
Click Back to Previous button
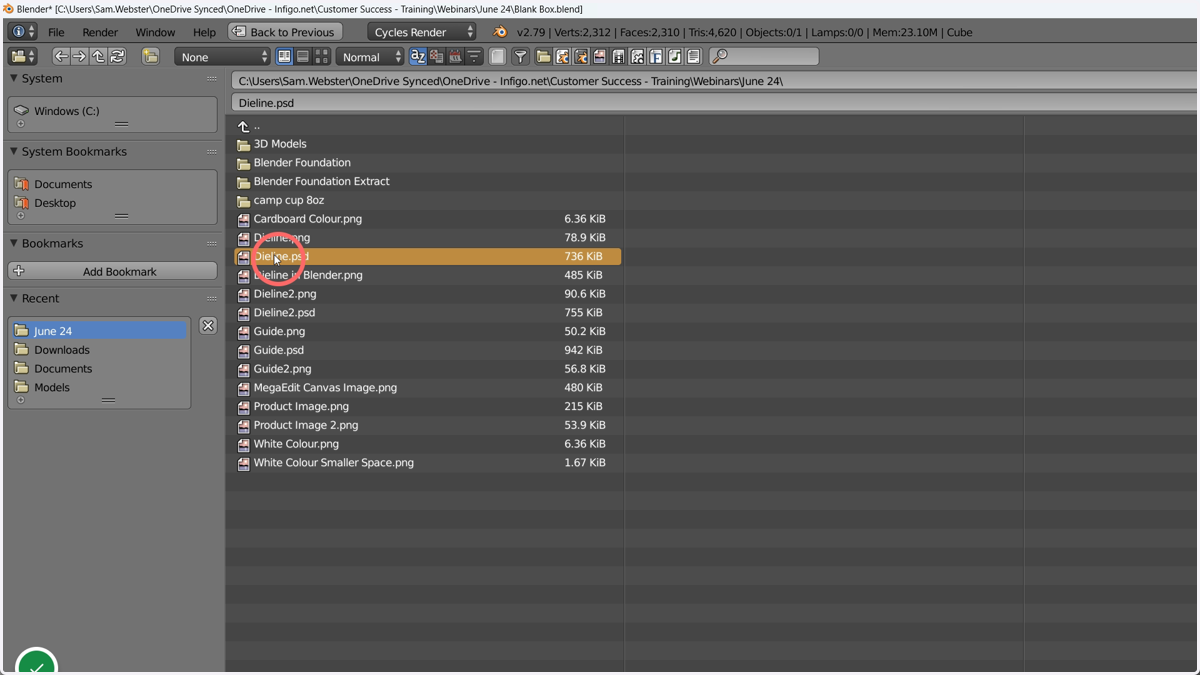click(x=285, y=32)
